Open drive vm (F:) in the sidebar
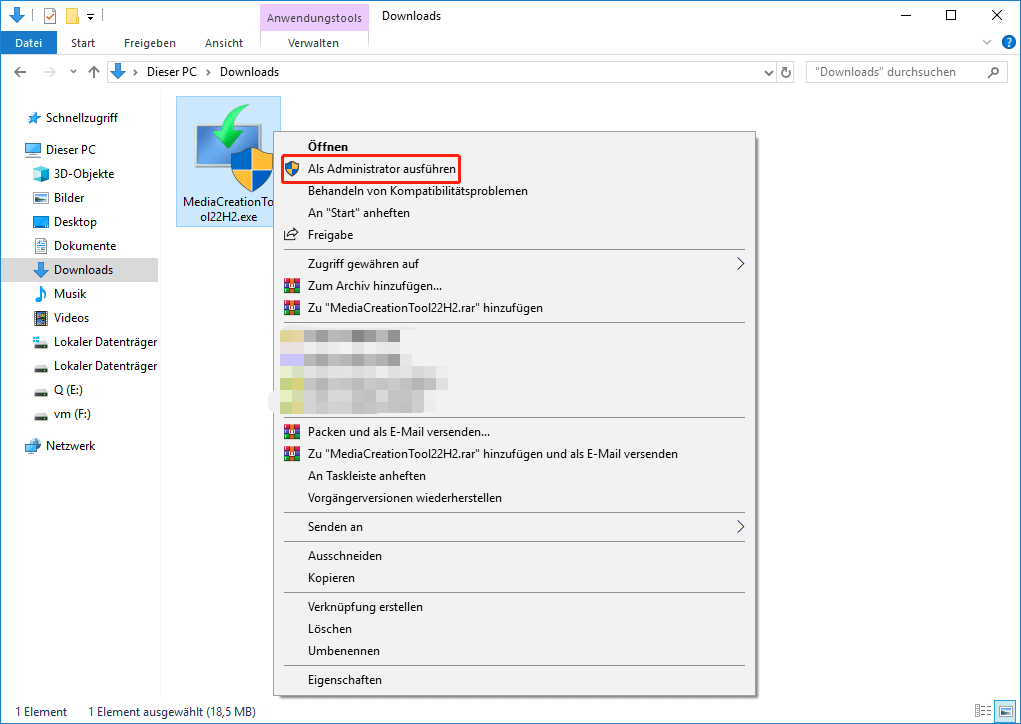 [x=72, y=414]
